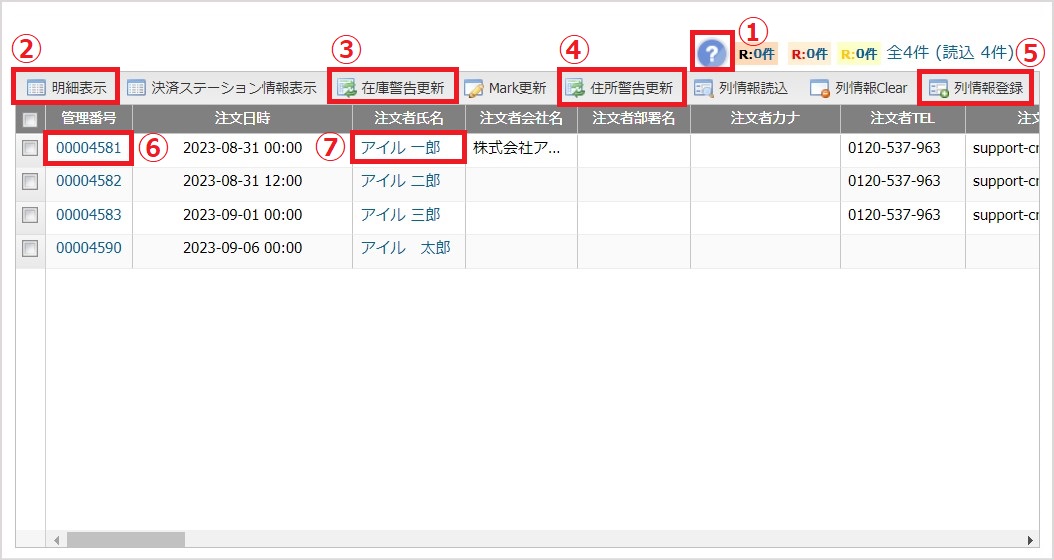Sort by 注文者氏名 column header
The image size is (1054, 560).
click(409, 119)
